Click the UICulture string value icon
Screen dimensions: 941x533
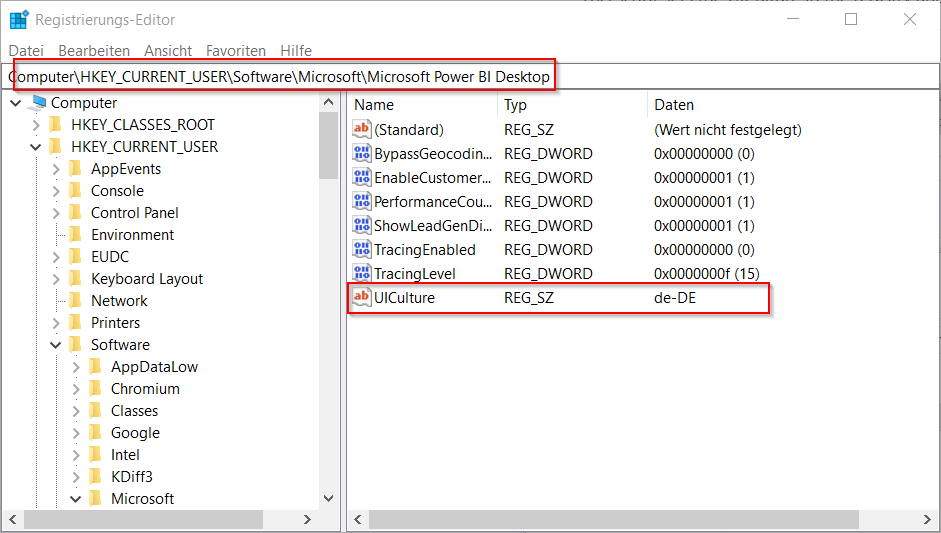pos(362,297)
